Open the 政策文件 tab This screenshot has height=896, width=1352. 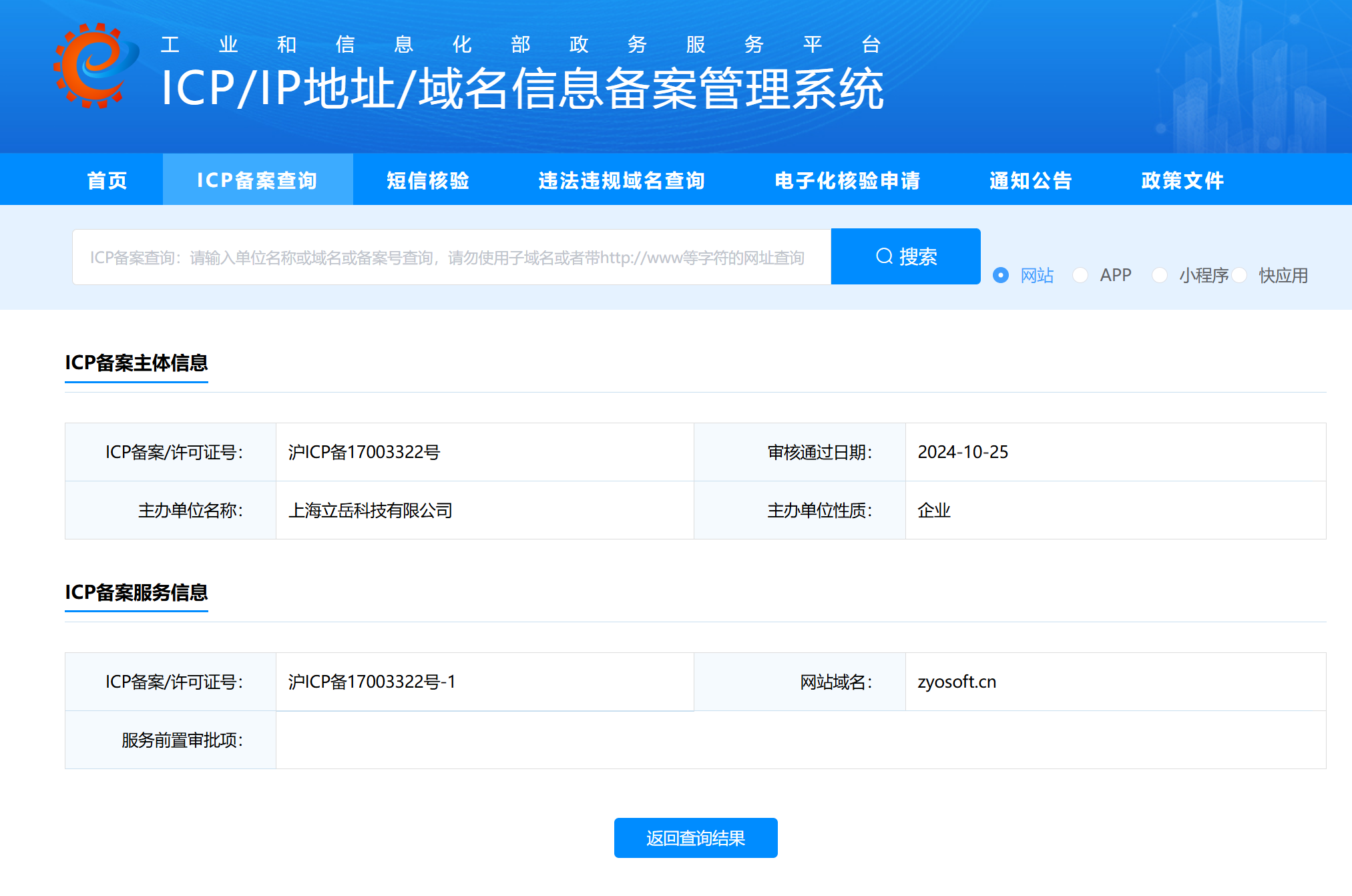pyautogui.click(x=1182, y=180)
